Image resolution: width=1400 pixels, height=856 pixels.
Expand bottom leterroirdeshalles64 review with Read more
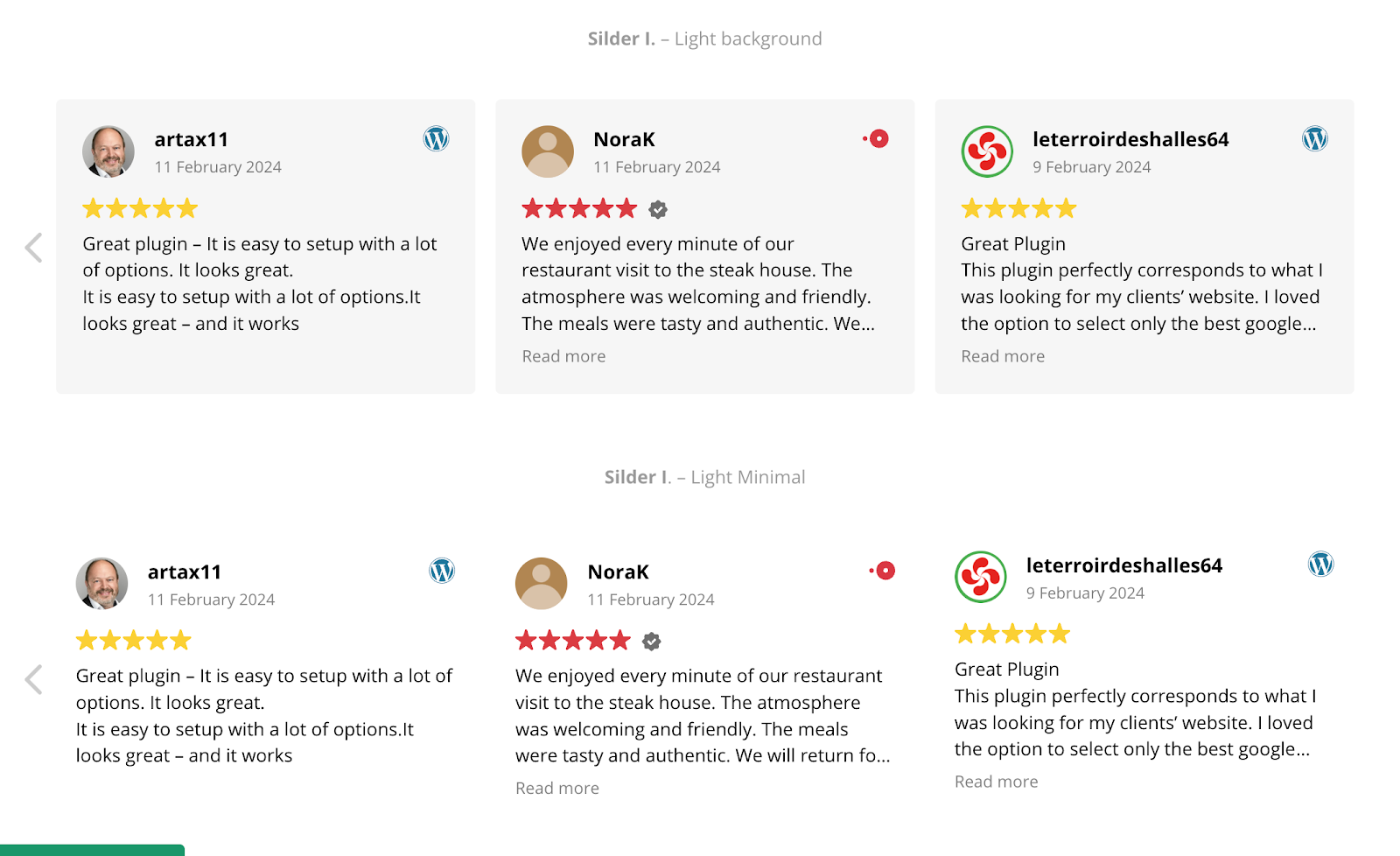pos(996,782)
